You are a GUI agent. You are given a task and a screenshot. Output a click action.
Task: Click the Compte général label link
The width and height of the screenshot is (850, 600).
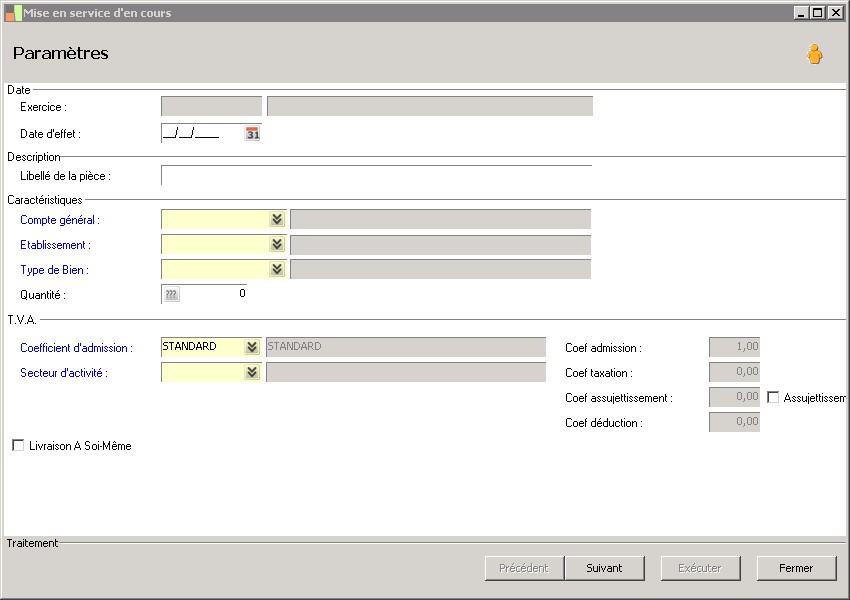[x=60, y=220]
